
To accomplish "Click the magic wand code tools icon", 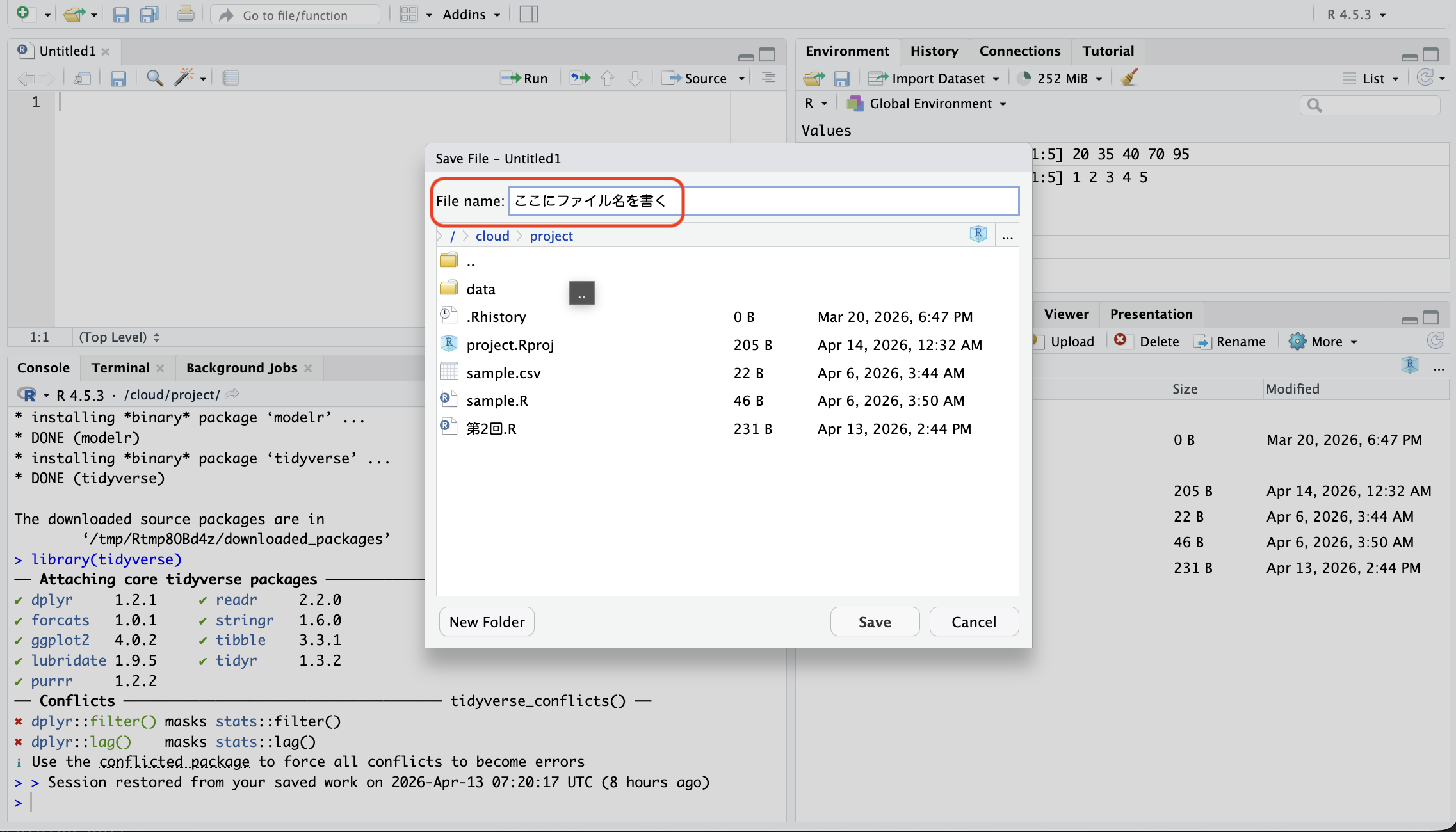I will 184,78.
